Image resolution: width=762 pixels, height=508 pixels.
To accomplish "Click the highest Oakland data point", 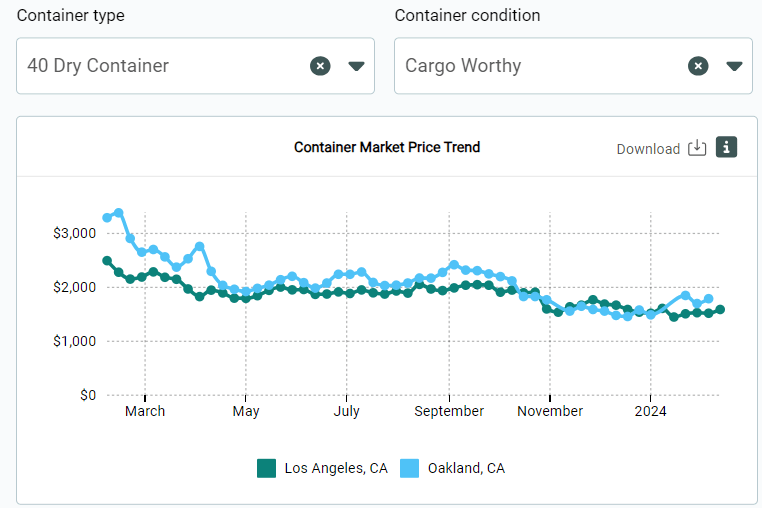I will click(x=119, y=213).
